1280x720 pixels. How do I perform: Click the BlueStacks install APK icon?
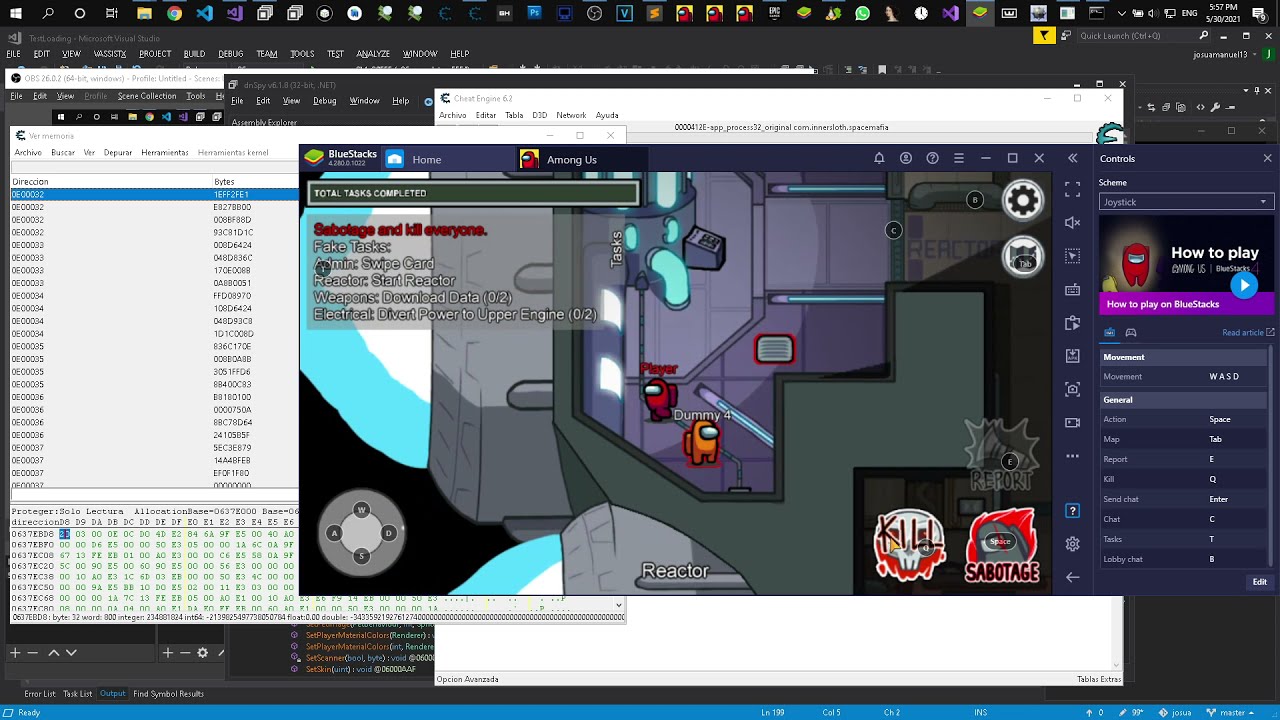point(1073,356)
